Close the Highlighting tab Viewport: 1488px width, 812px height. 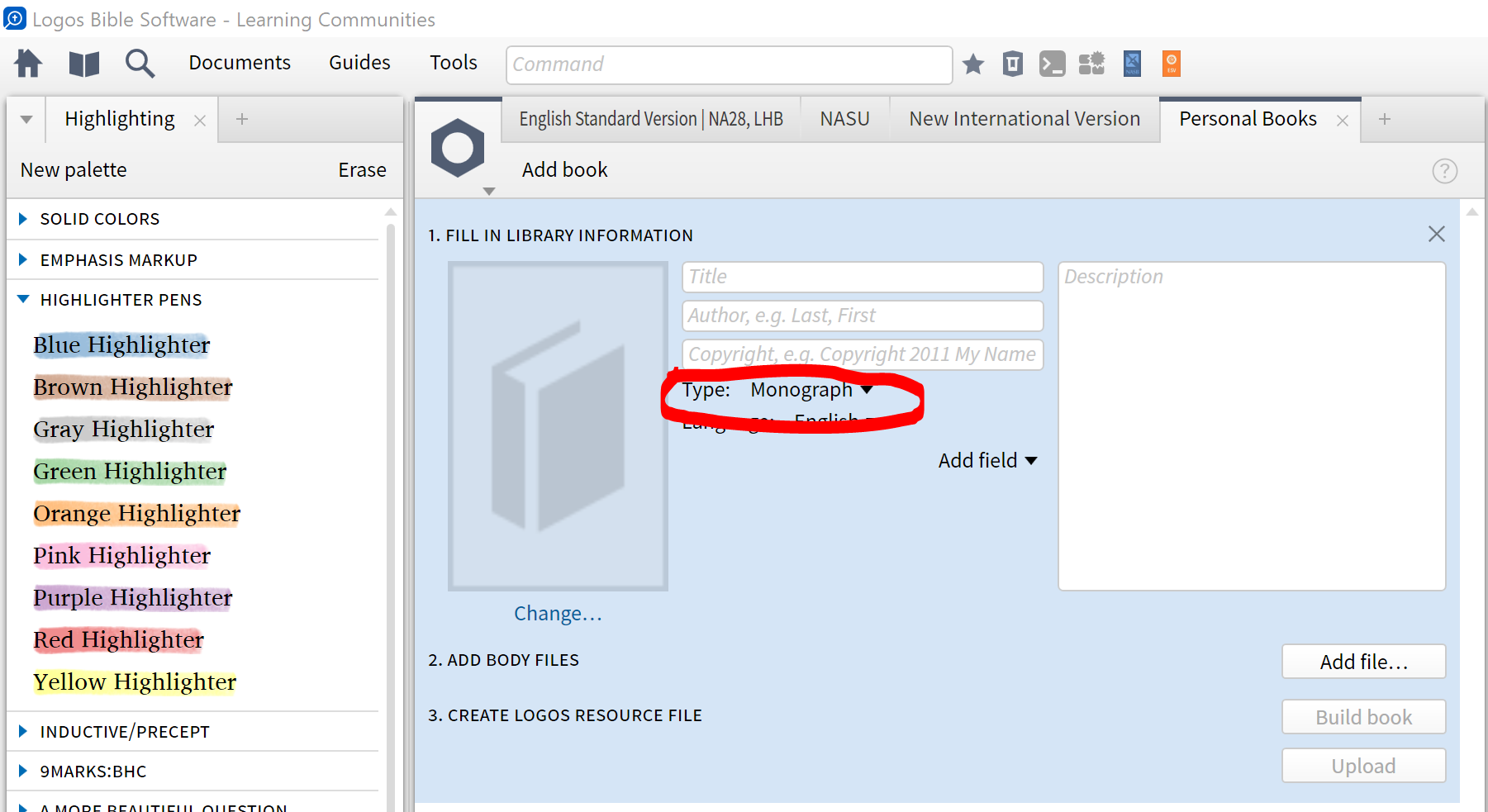200,121
